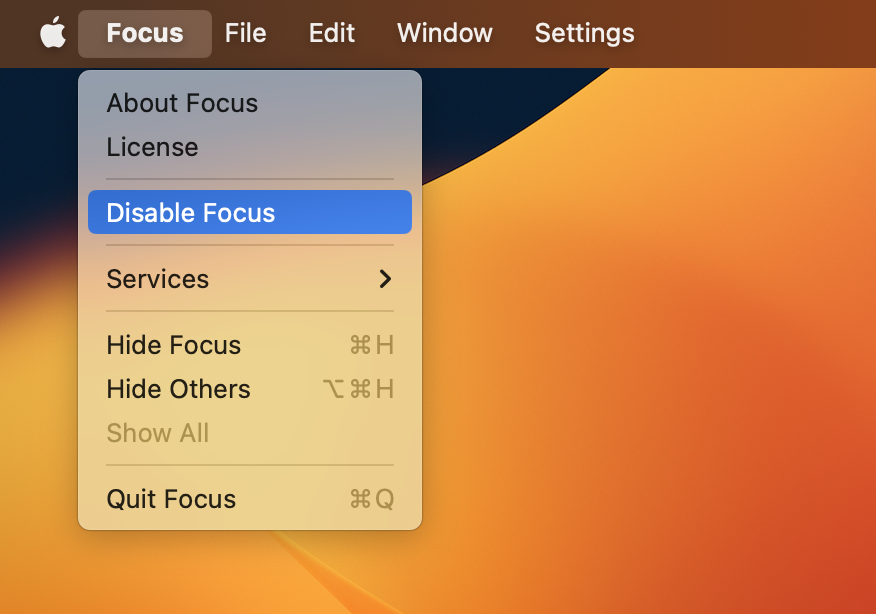Open the Edit menu
Viewport: 876px width, 614px height.
[x=332, y=33]
